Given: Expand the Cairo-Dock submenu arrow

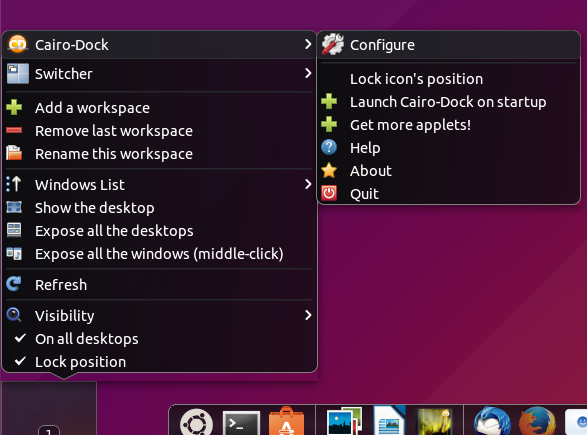Looking at the screenshot, I should (308, 44).
